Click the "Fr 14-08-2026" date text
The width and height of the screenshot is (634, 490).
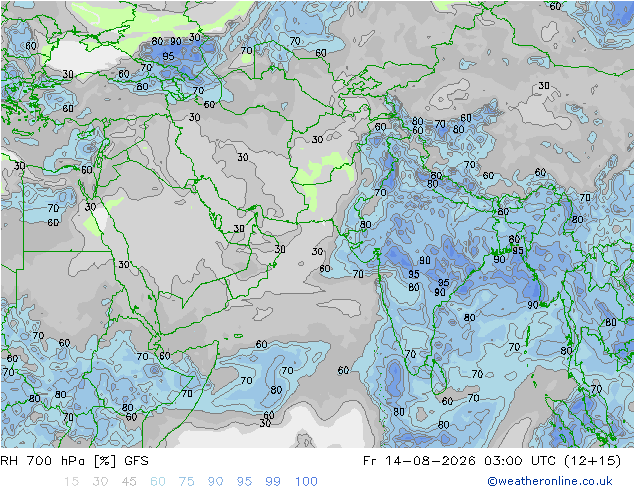click(419, 461)
